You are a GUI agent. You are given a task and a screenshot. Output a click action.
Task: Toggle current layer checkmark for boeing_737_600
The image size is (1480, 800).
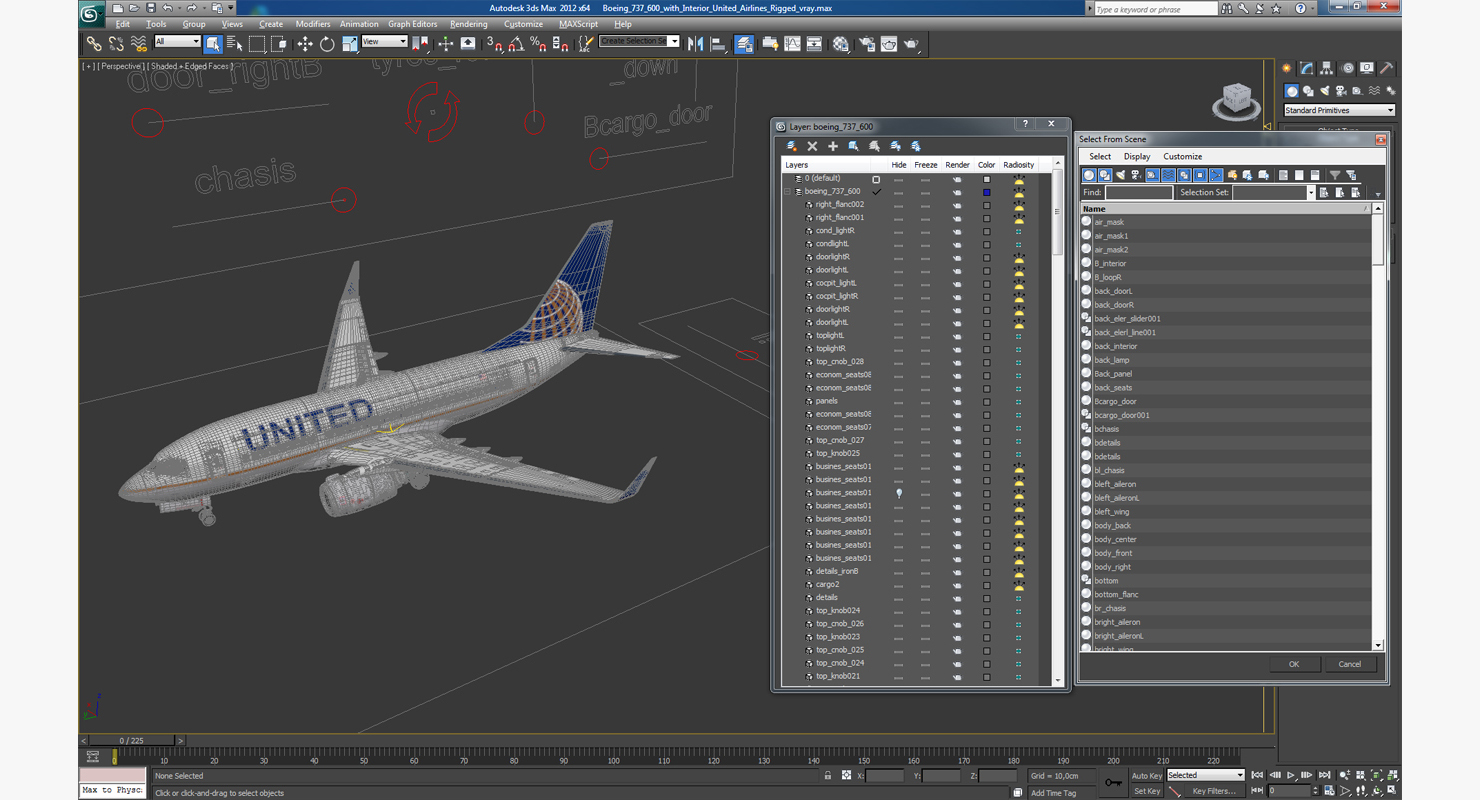pyautogui.click(x=876, y=192)
